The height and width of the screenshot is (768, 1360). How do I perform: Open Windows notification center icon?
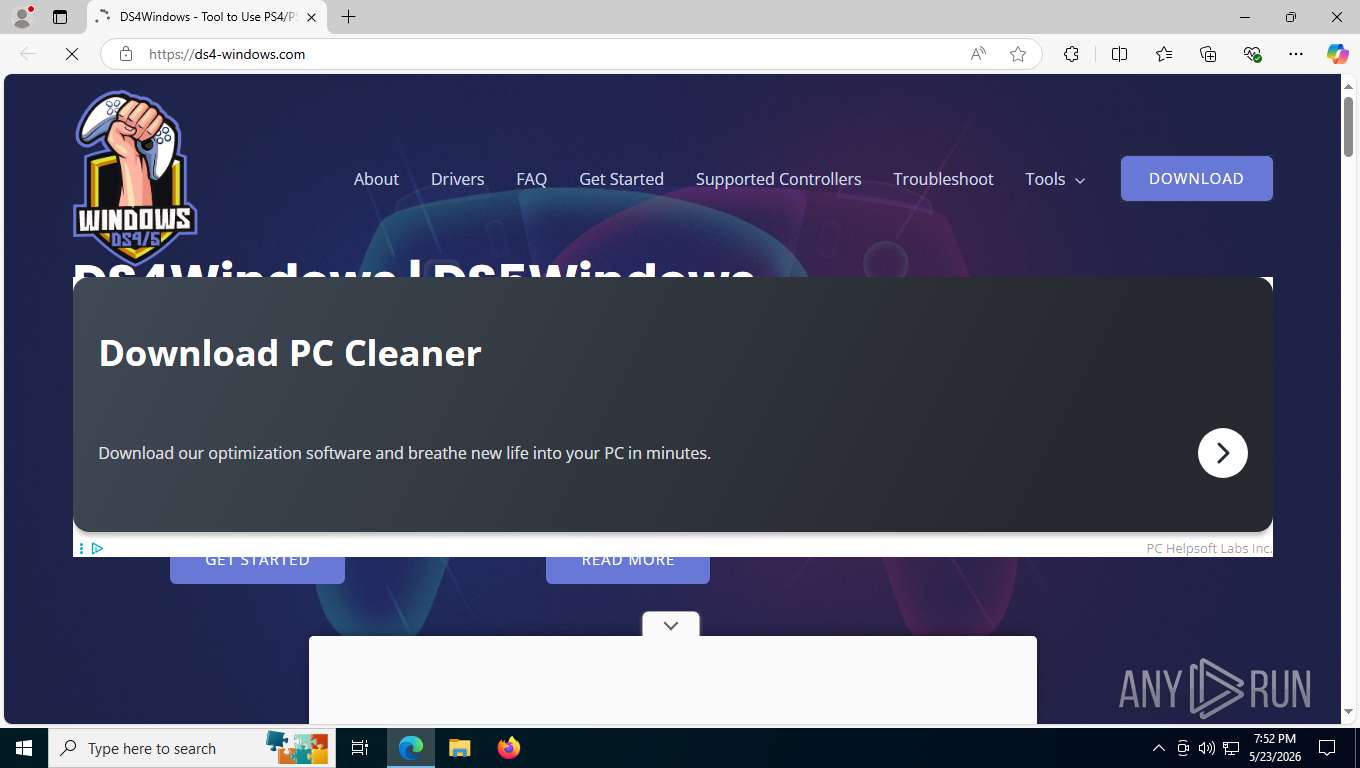(x=1327, y=748)
